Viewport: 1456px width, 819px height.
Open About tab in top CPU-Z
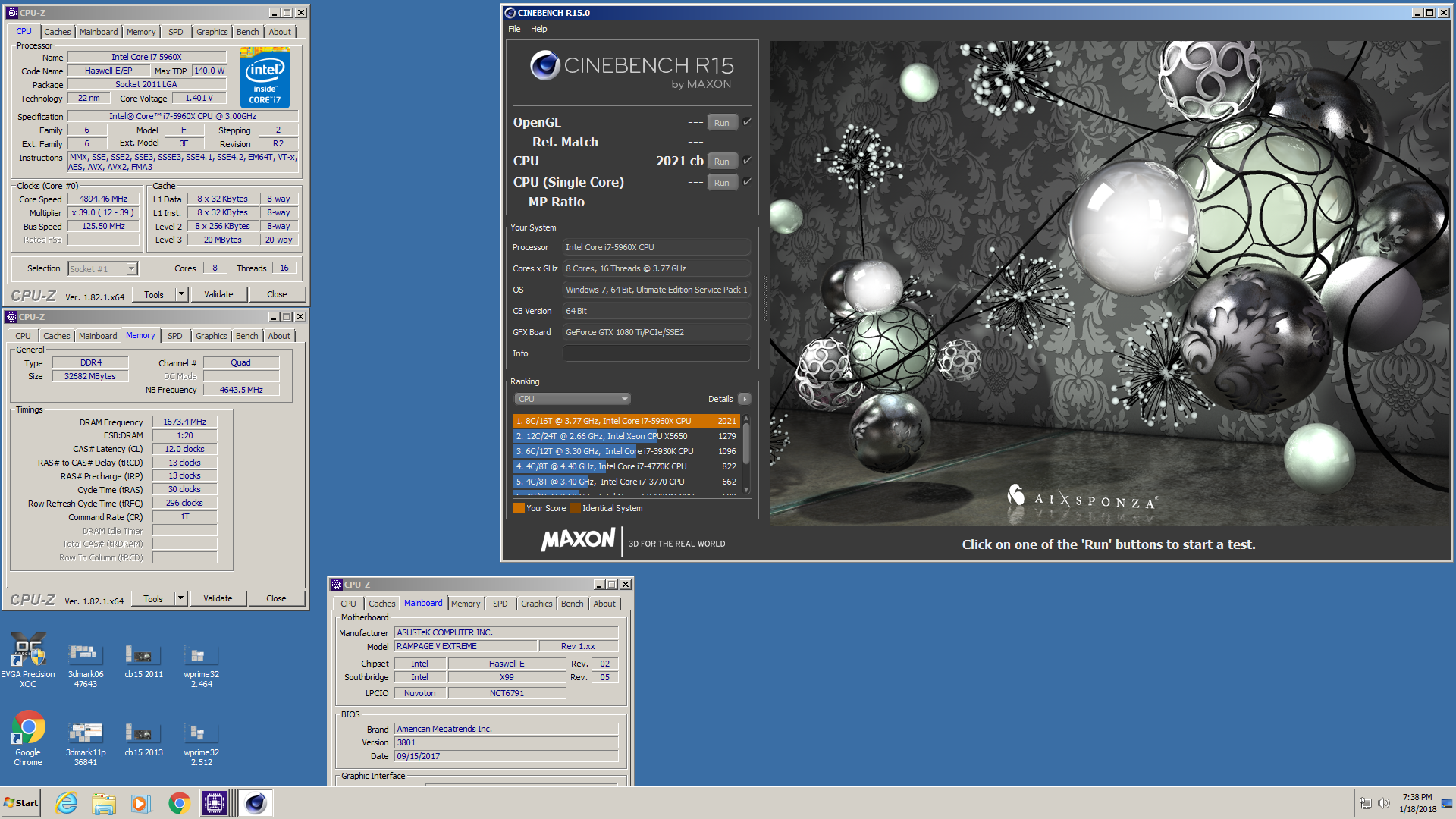(x=280, y=32)
